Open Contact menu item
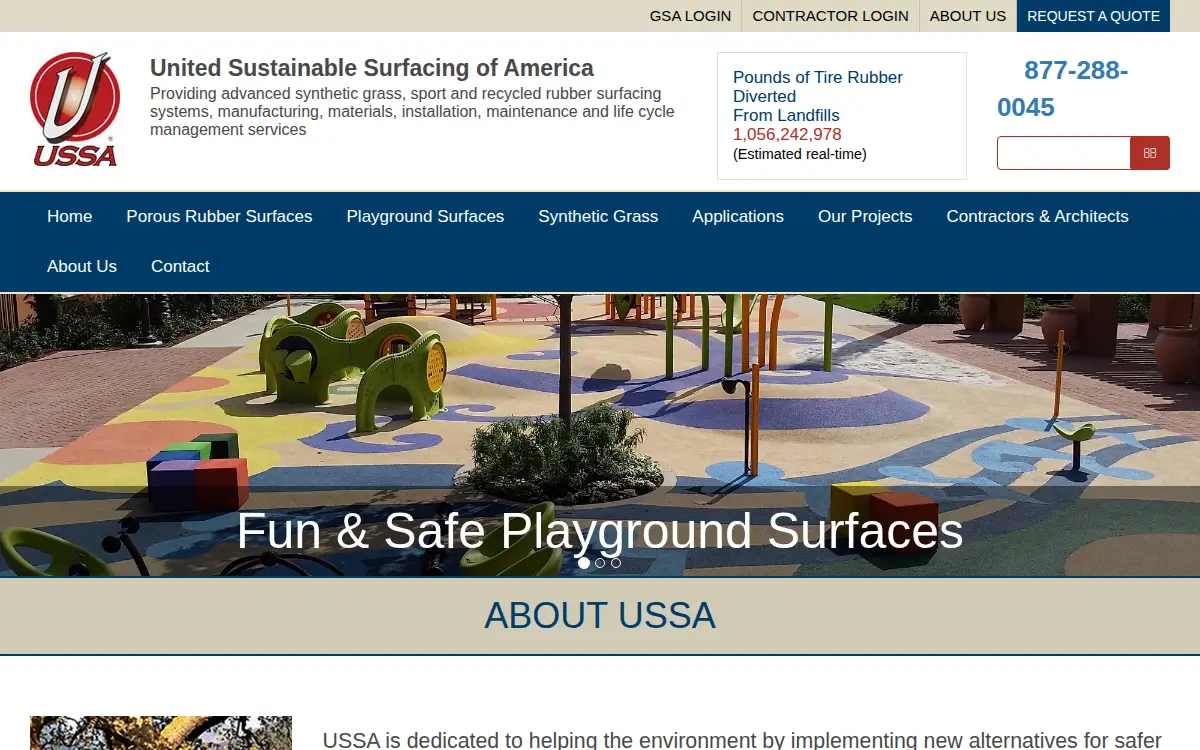1200x750 pixels. (180, 267)
